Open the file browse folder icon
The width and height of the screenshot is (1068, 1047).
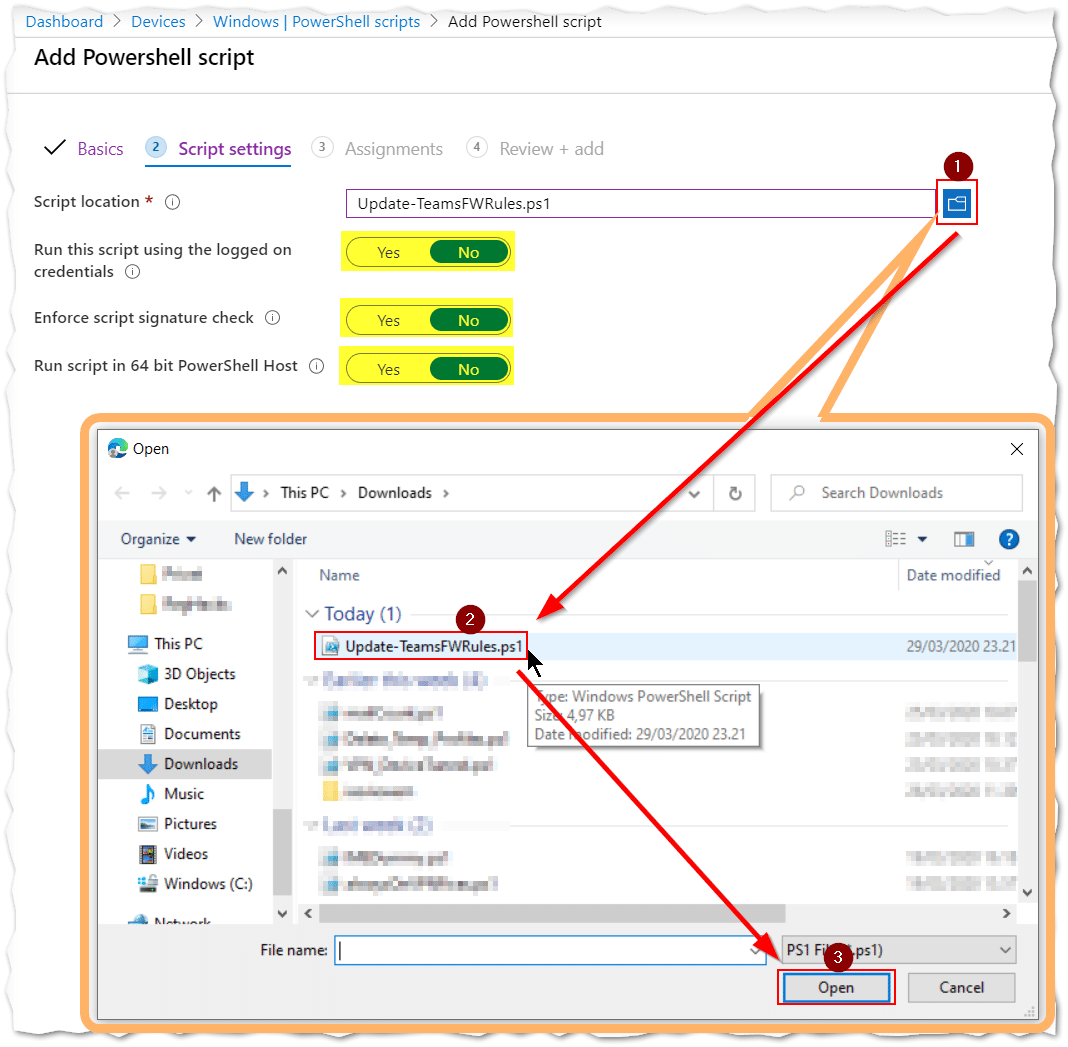(957, 203)
